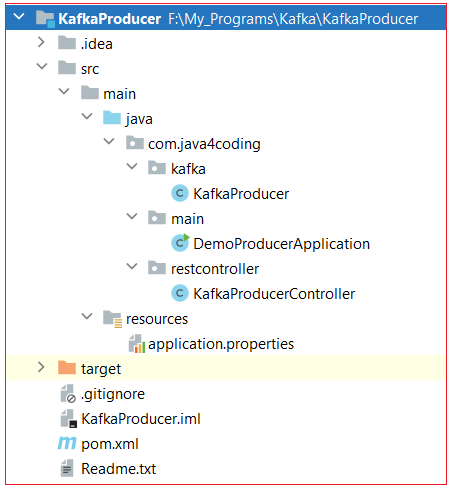The image size is (452, 489).
Task: Click the KafkaProducerController class icon
Action: (x=180, y=293)
